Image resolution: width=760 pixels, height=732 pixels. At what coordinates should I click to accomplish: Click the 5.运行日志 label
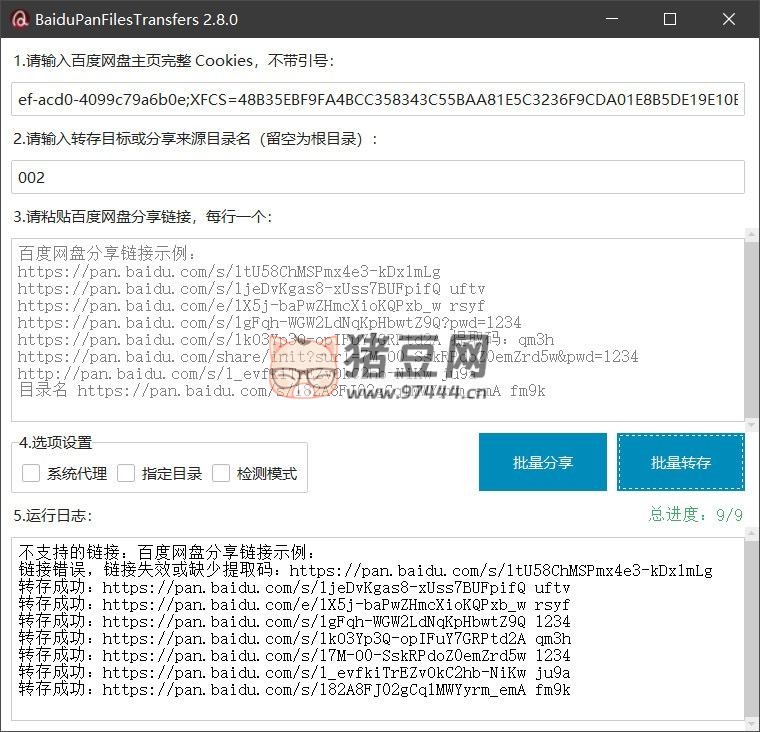coord(53,515)
